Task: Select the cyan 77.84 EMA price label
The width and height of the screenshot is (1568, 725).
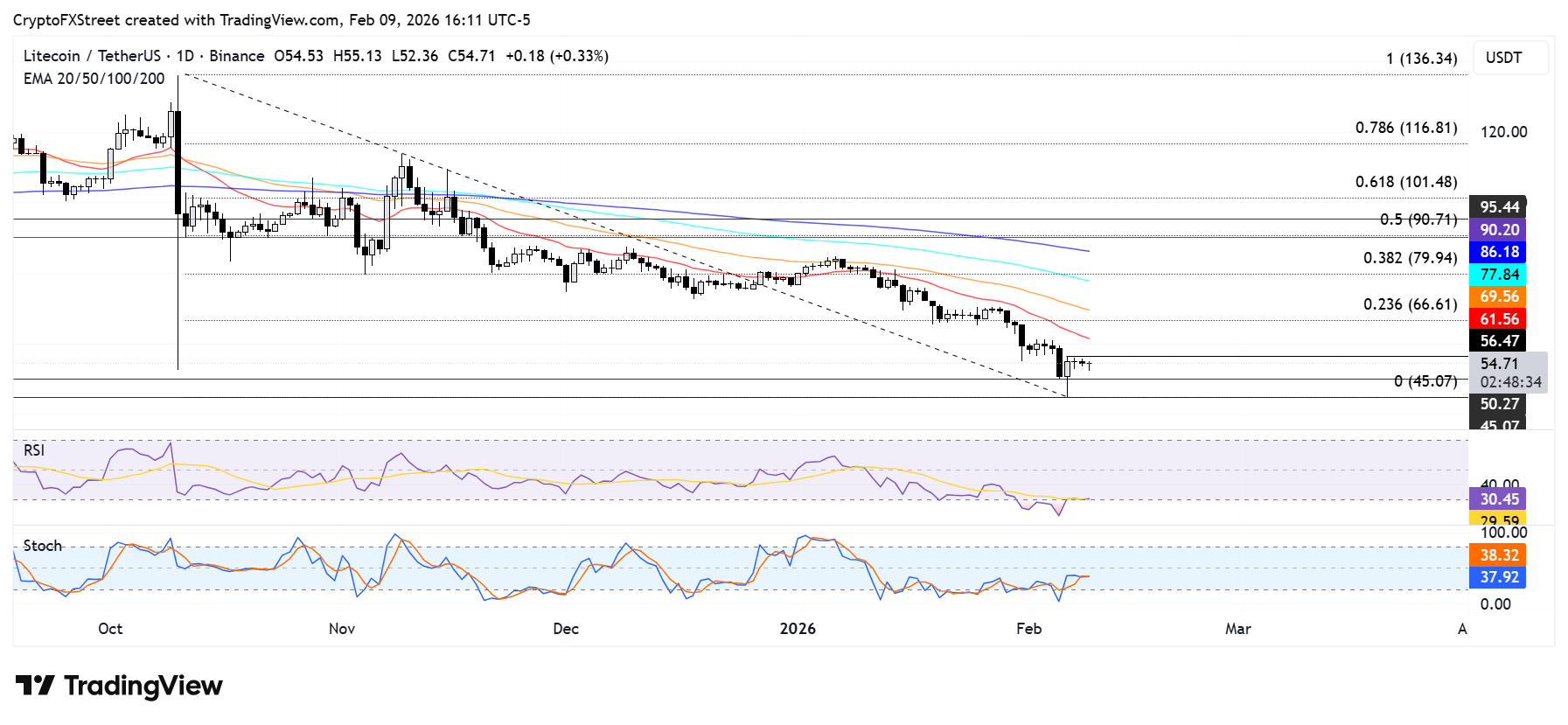Action: click(1498, 275)
